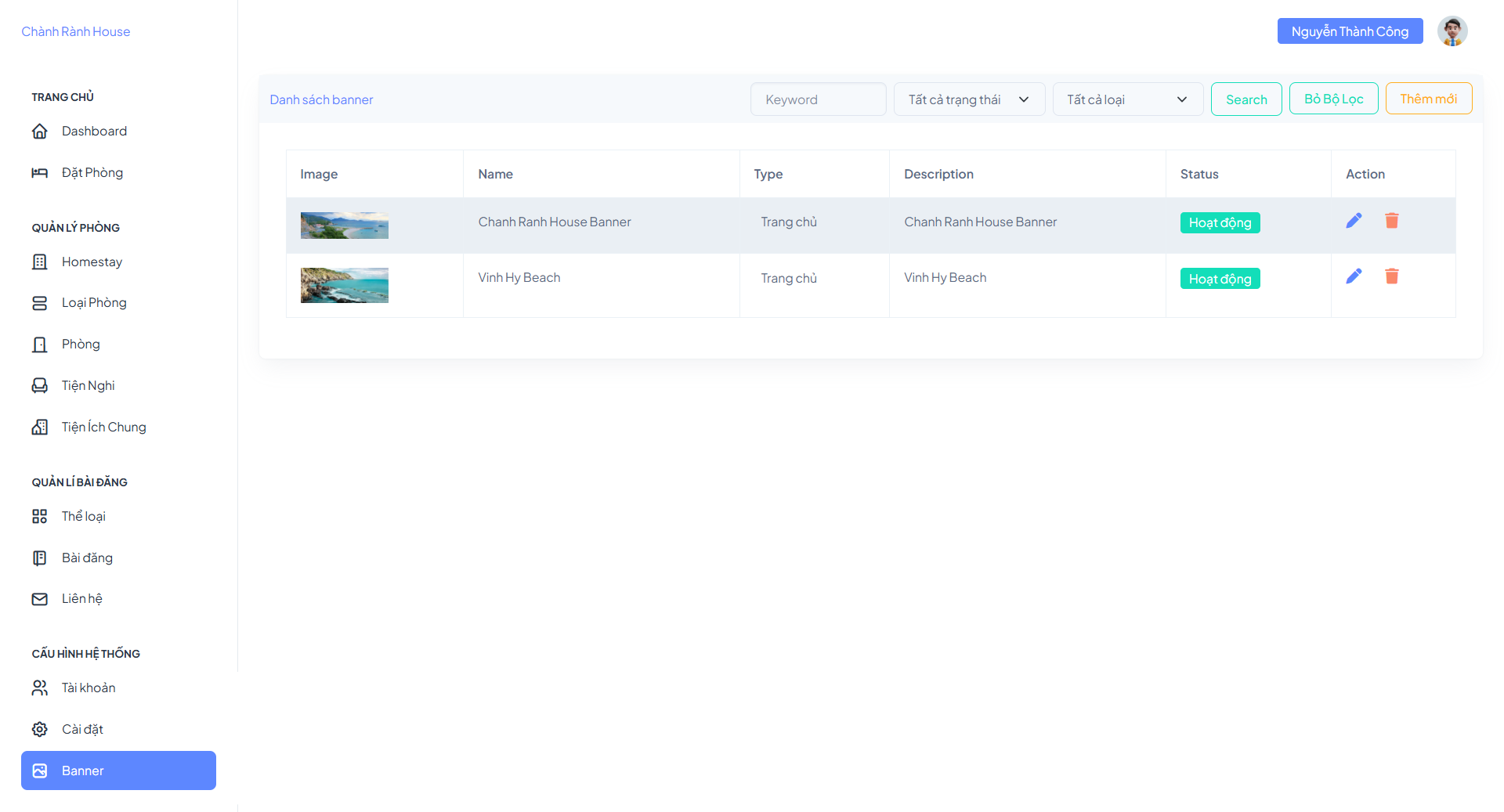The height and width of the screenshot is (812, 1504).
Task: Click the Dashboard home icon
Action: click(x=40, y=132)
